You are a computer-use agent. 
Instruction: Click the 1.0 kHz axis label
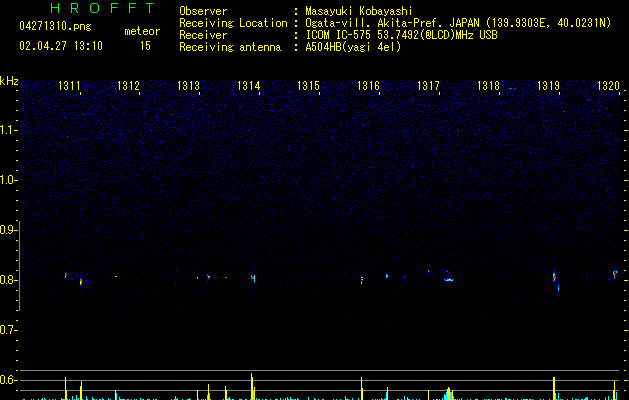tap(8, 180)
